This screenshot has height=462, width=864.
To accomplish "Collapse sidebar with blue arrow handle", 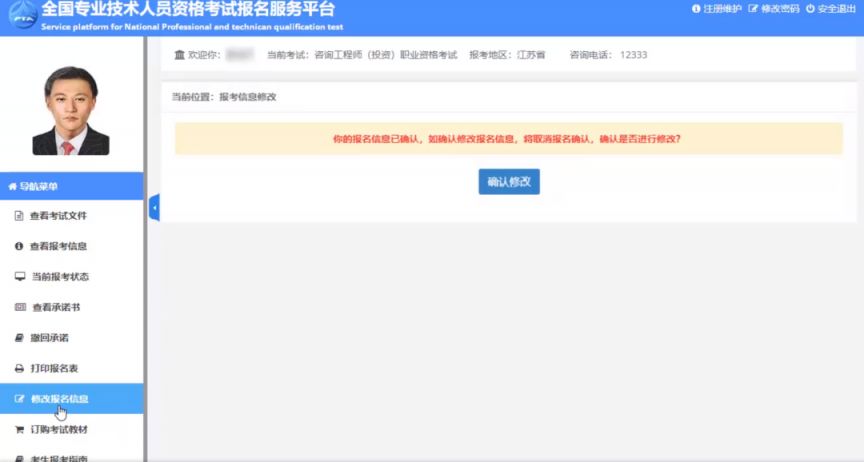I will click(x=154, y=207).
